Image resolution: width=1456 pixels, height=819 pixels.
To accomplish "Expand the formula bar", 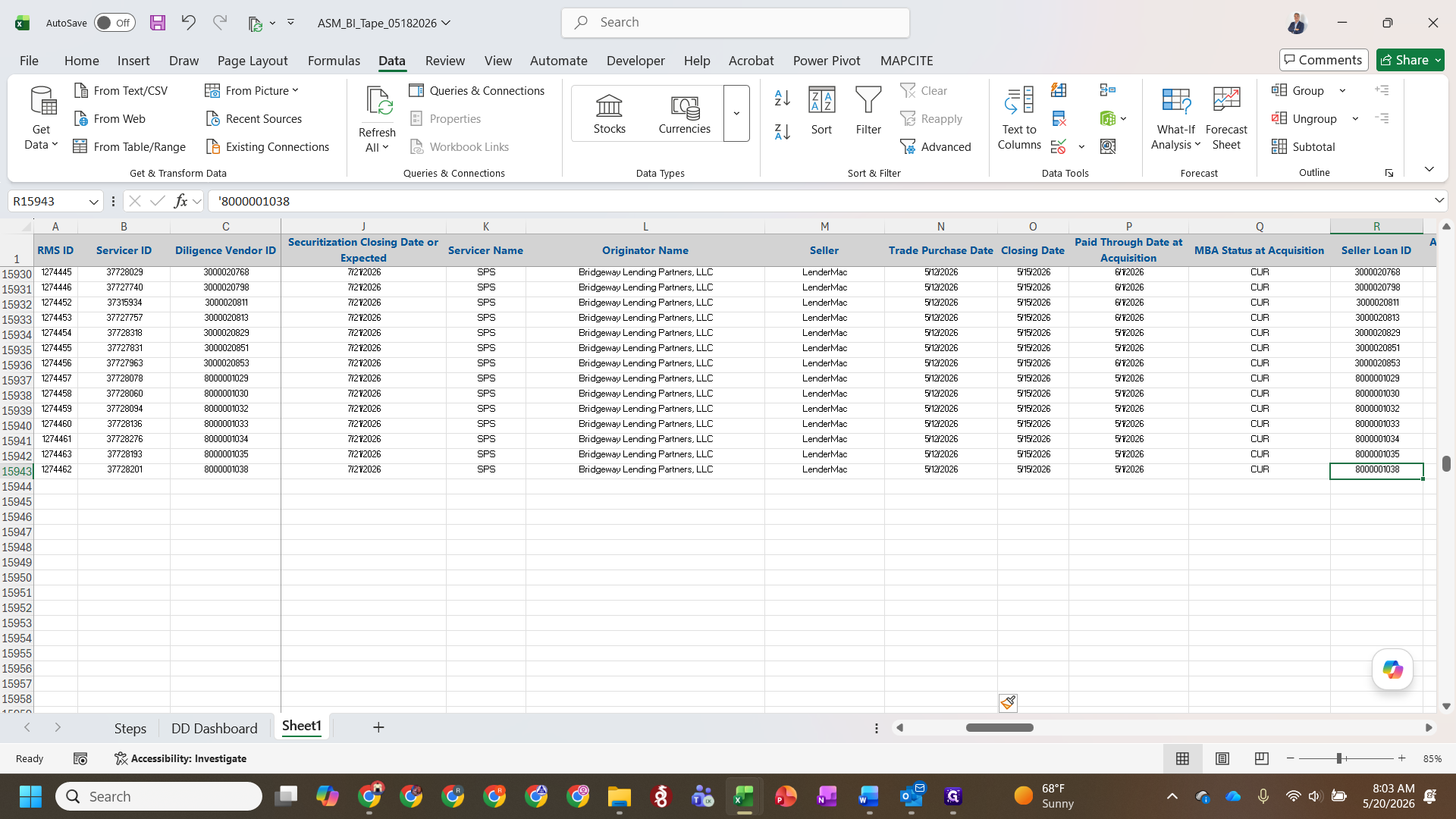I will [x=1439, y=200].
